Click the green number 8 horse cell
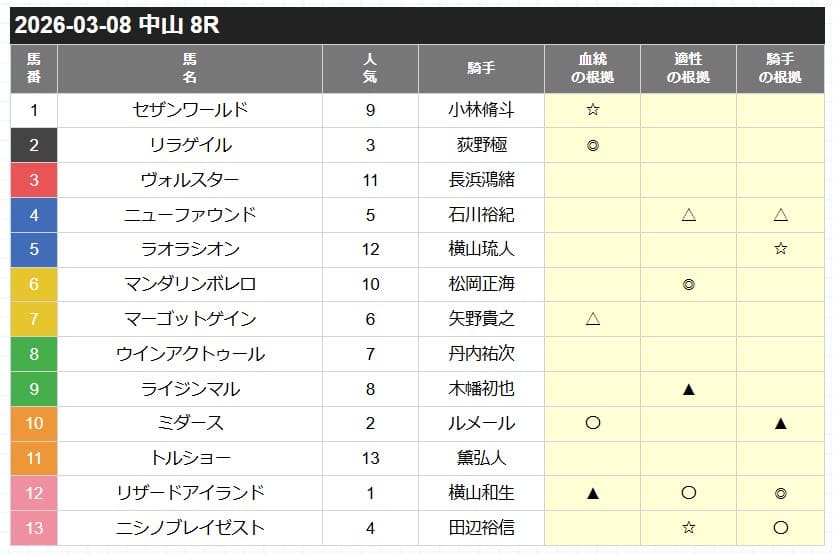The image size is (833, 555). [34, 354]
